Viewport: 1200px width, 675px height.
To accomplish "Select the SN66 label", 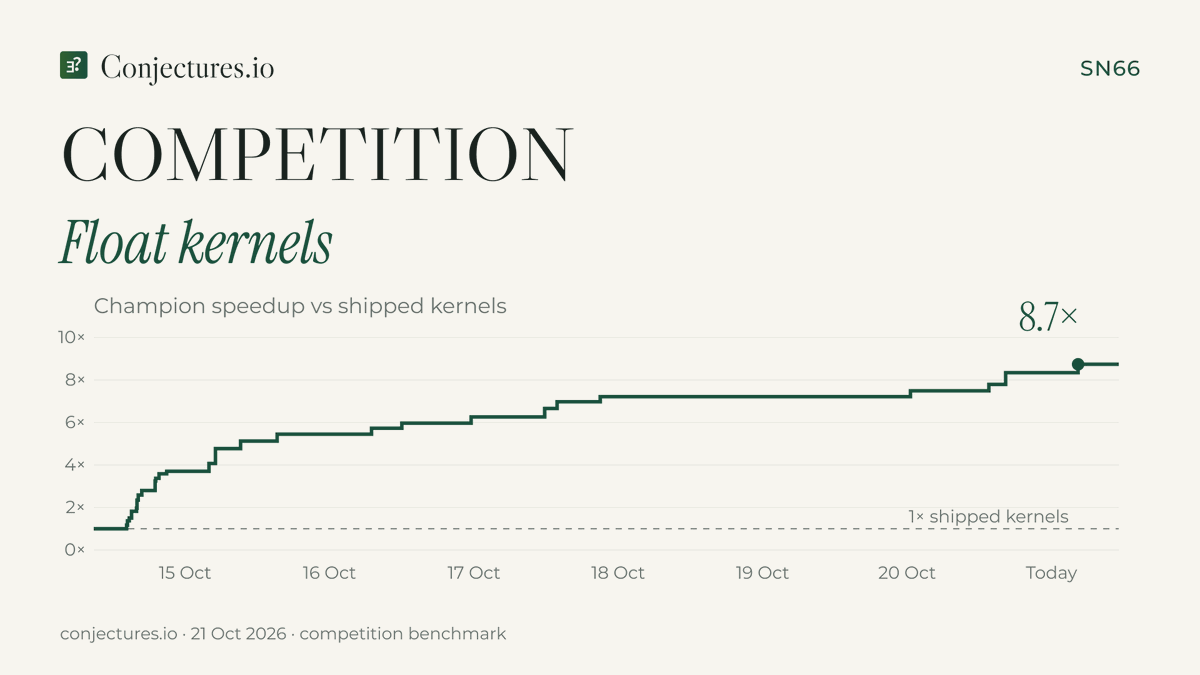I will pyautogui.click(x=1110, y=69).
